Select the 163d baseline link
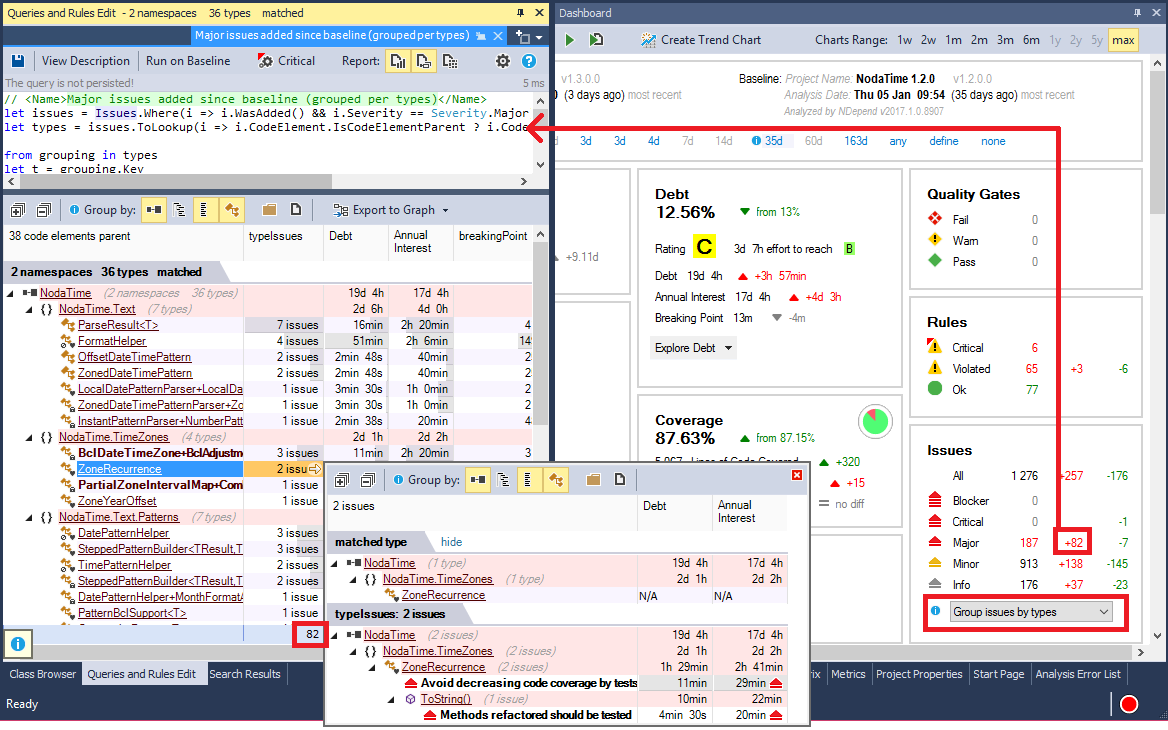This screenshot has width=1168, height=730. 855,141
